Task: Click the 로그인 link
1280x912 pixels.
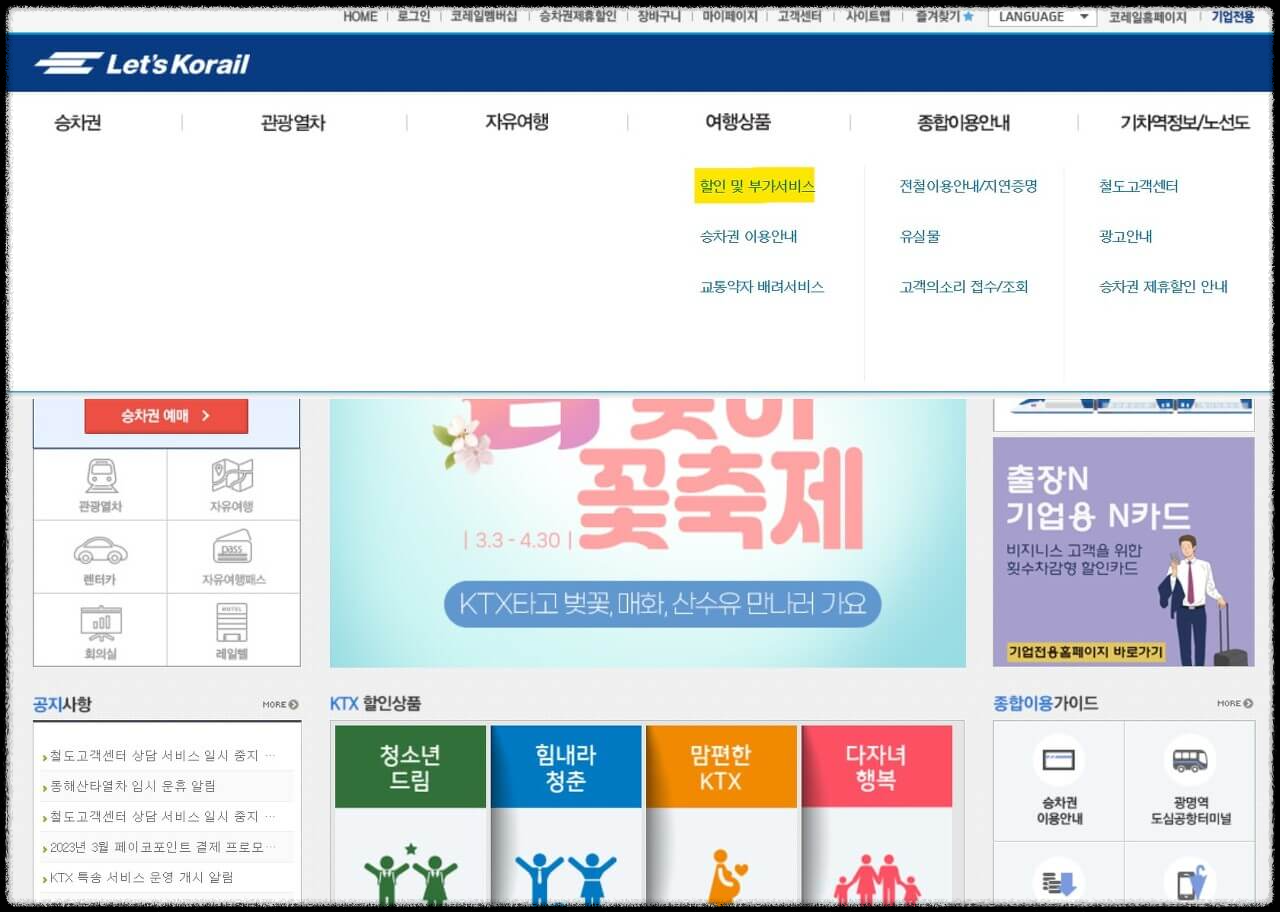Action: tap(414, 17)
